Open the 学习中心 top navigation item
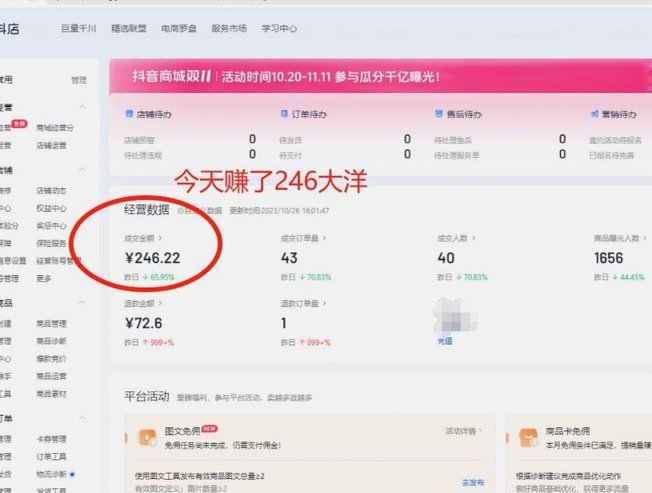Screen dimensions: 652x493 279,28
